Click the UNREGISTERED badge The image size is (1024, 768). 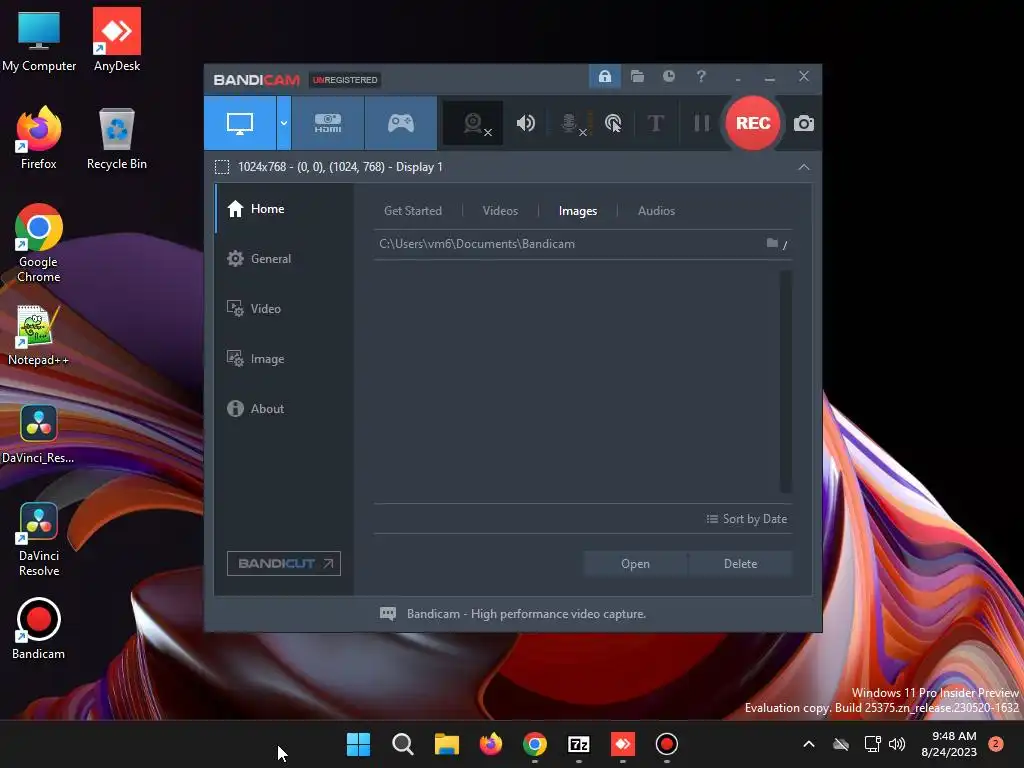point(345,80)
